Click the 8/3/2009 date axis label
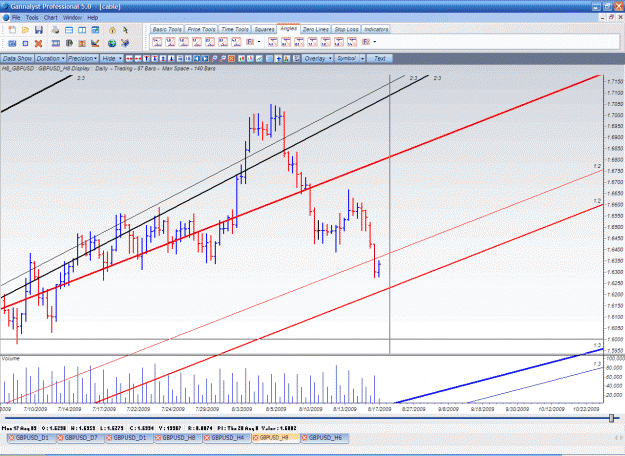625x456 pixels. [x=242, y=409]
